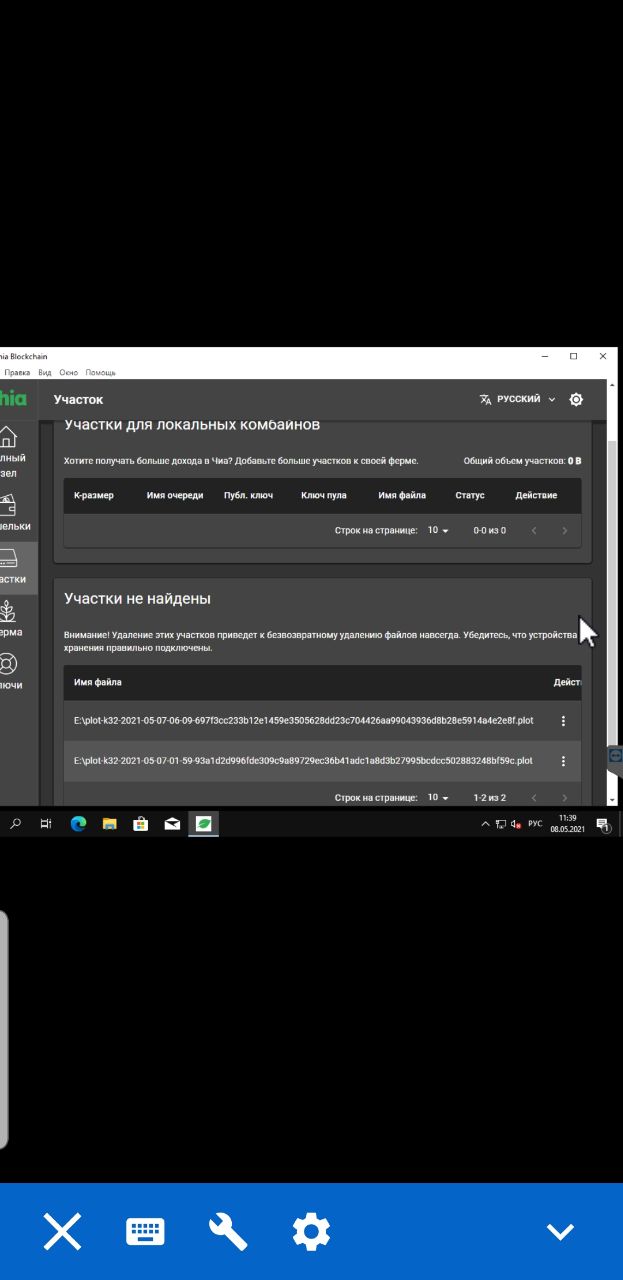Open the Правка menu
Viewport: 623px width, 1280px height.
pos(17,372)
